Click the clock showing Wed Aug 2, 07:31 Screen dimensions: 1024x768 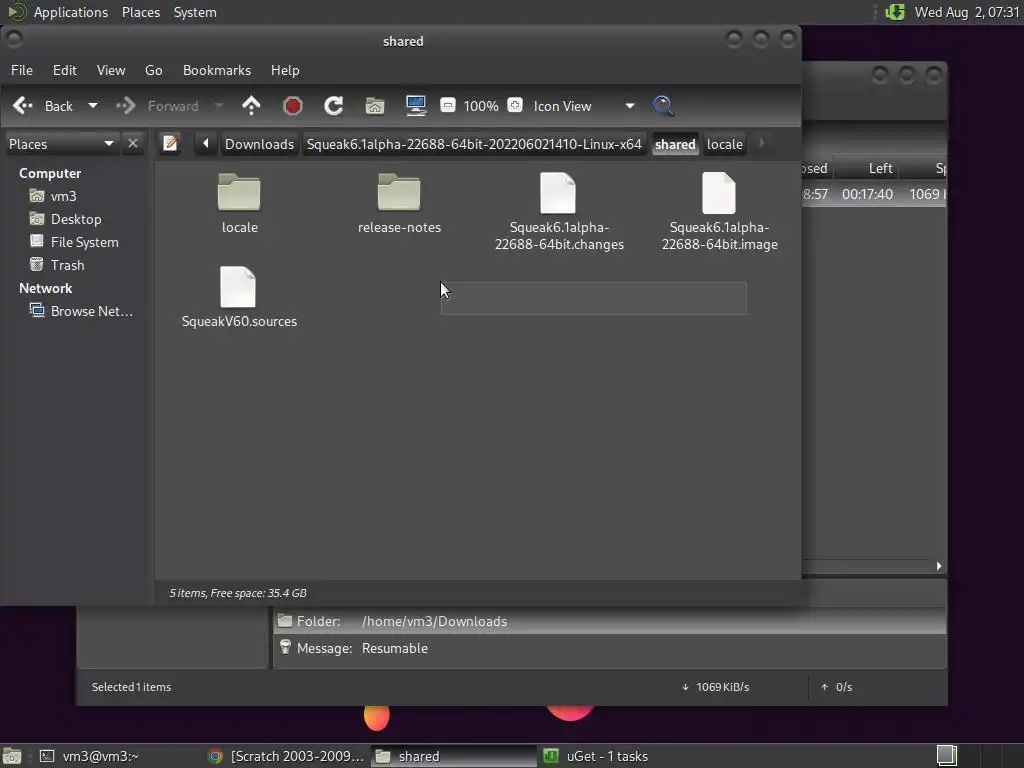pyautogui.click(x=967, y=12)
